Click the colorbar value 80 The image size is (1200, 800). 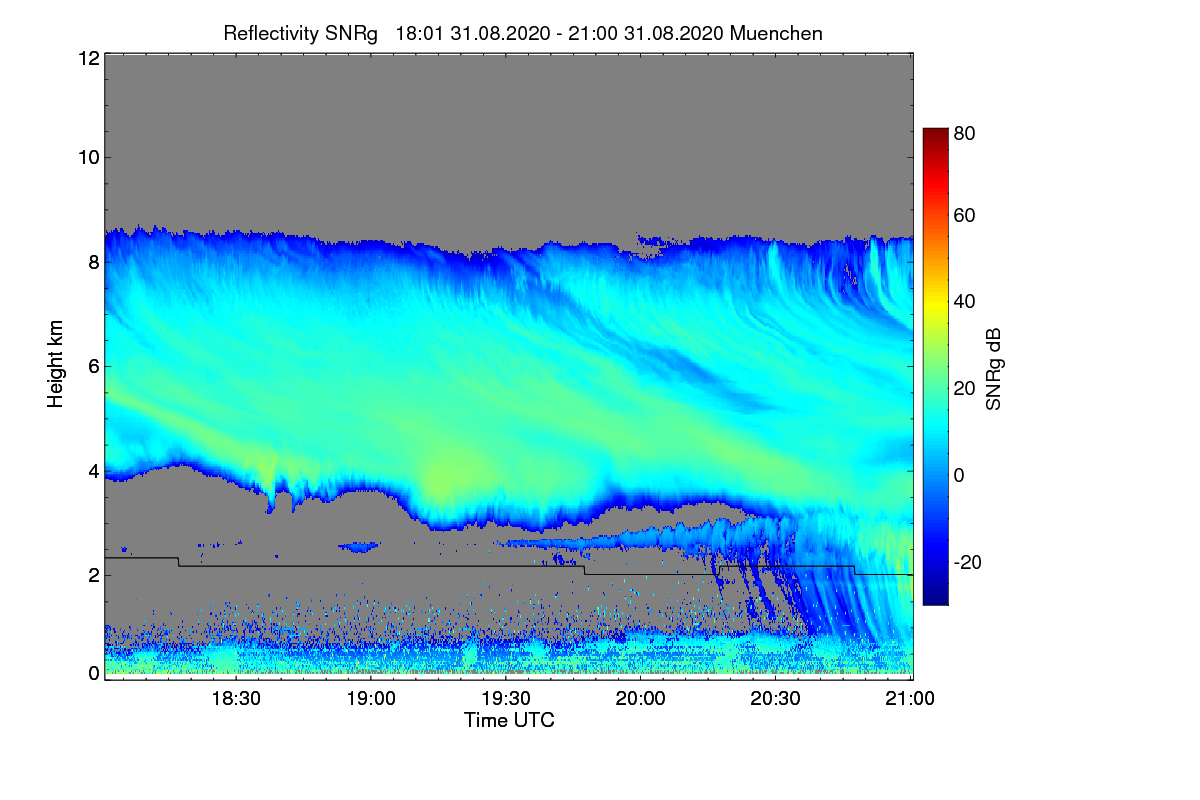pyautogui.click(x=964, y=132)
